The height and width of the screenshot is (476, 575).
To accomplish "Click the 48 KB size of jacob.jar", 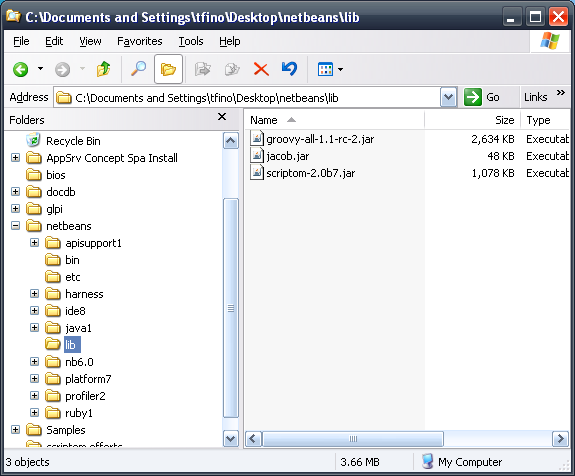I will click(501, 156).
